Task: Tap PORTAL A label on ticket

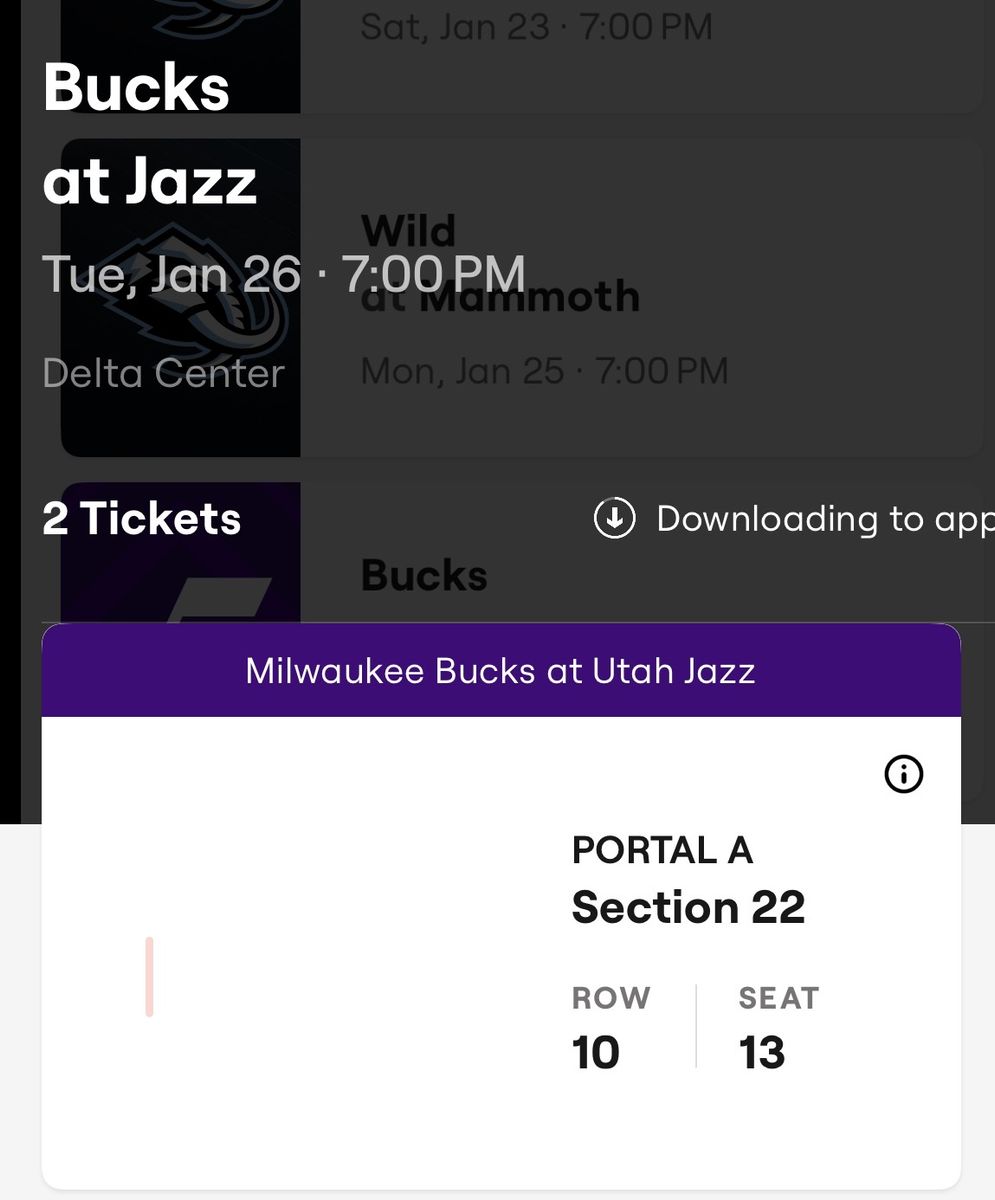Action: pyautogui.click(x=662, y=850)
